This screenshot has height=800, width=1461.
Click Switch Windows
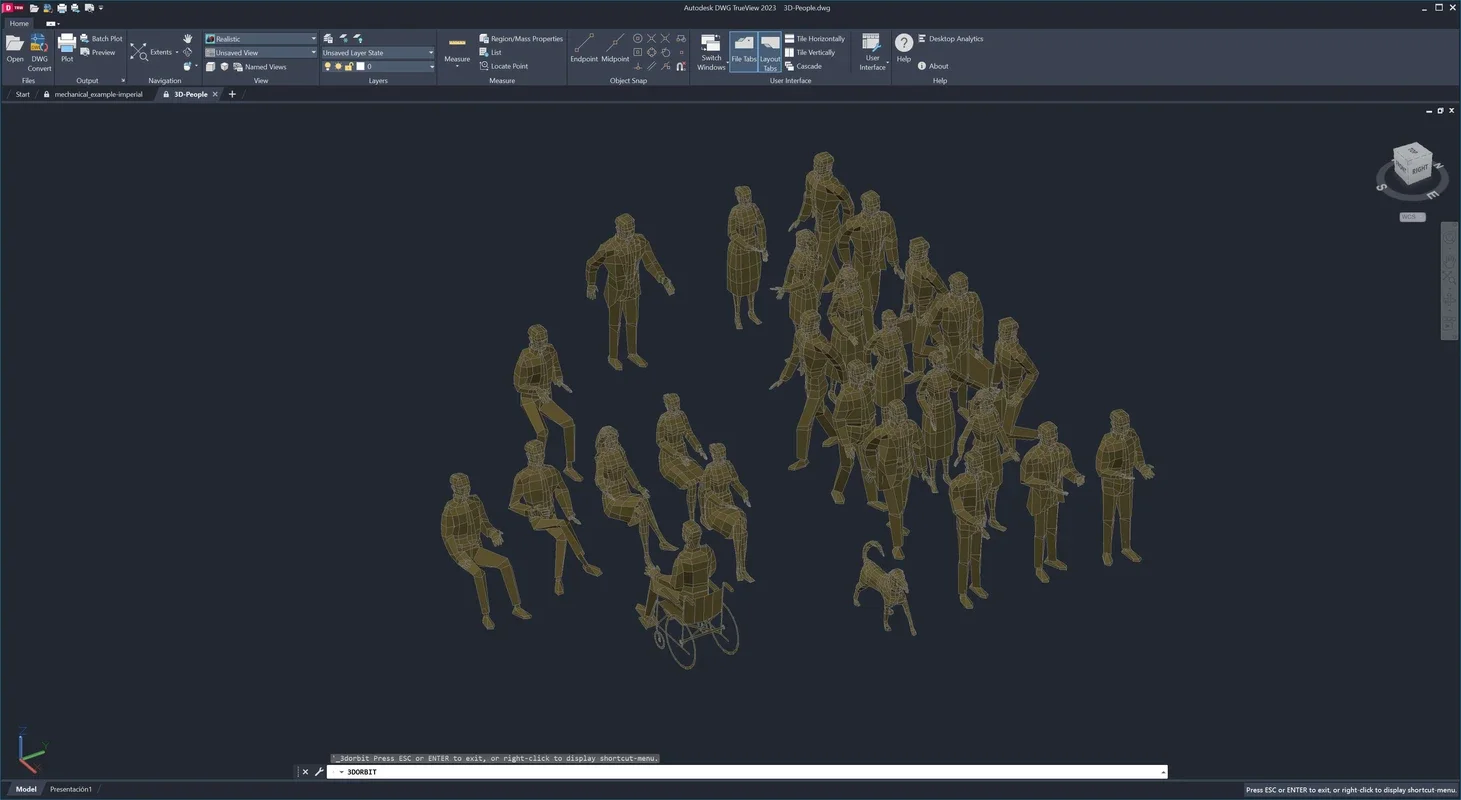[x=711, y=52]
